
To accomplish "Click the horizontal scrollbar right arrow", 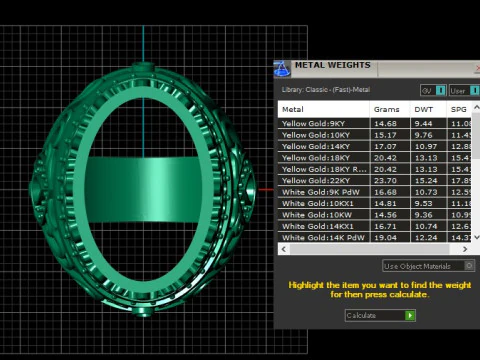I will [465, 249].
